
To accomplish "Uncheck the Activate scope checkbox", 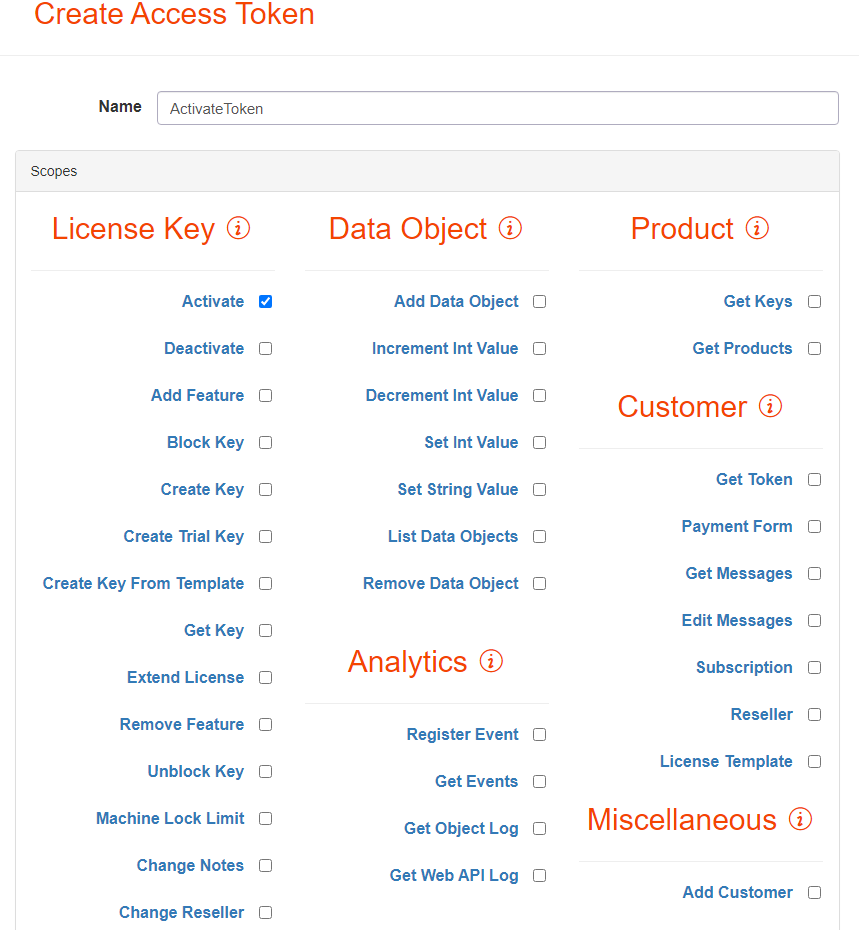I will click(x=266, y=301).
